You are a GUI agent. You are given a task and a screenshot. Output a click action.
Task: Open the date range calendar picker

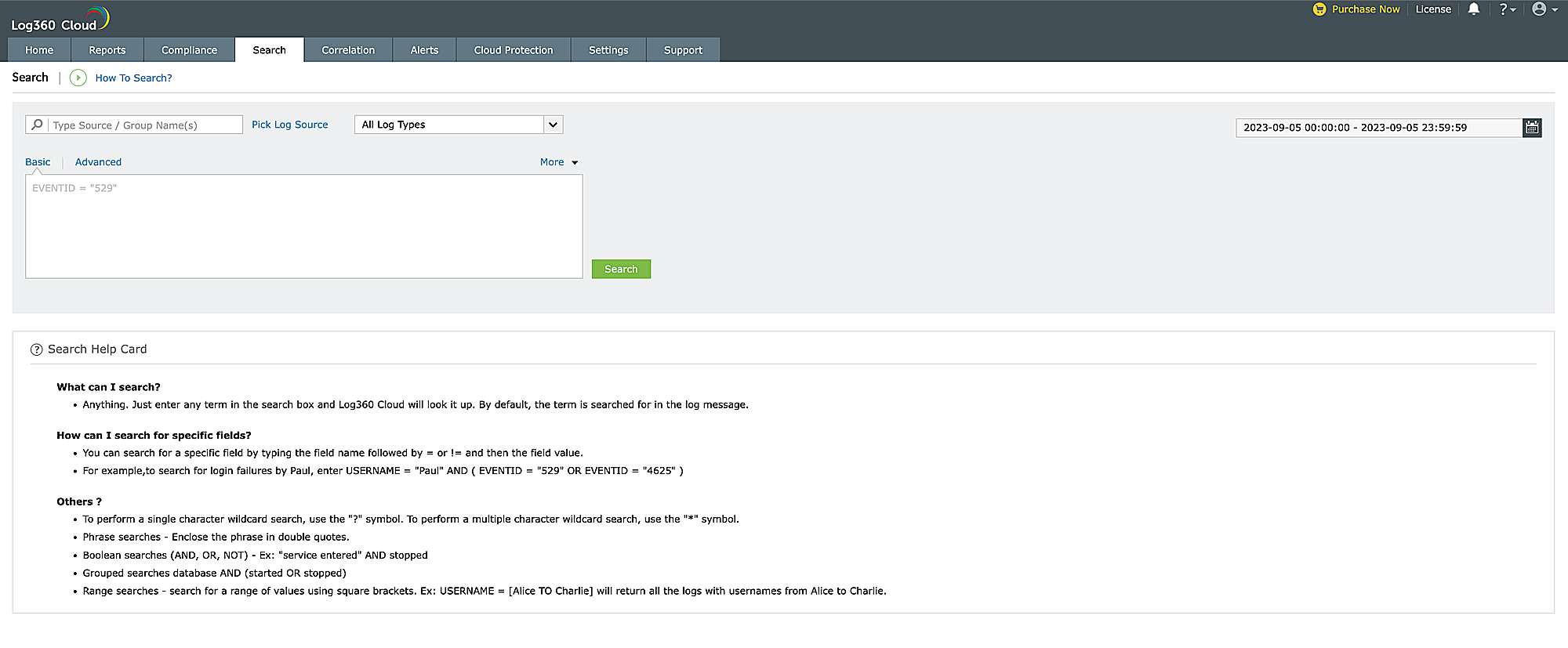1532,128
